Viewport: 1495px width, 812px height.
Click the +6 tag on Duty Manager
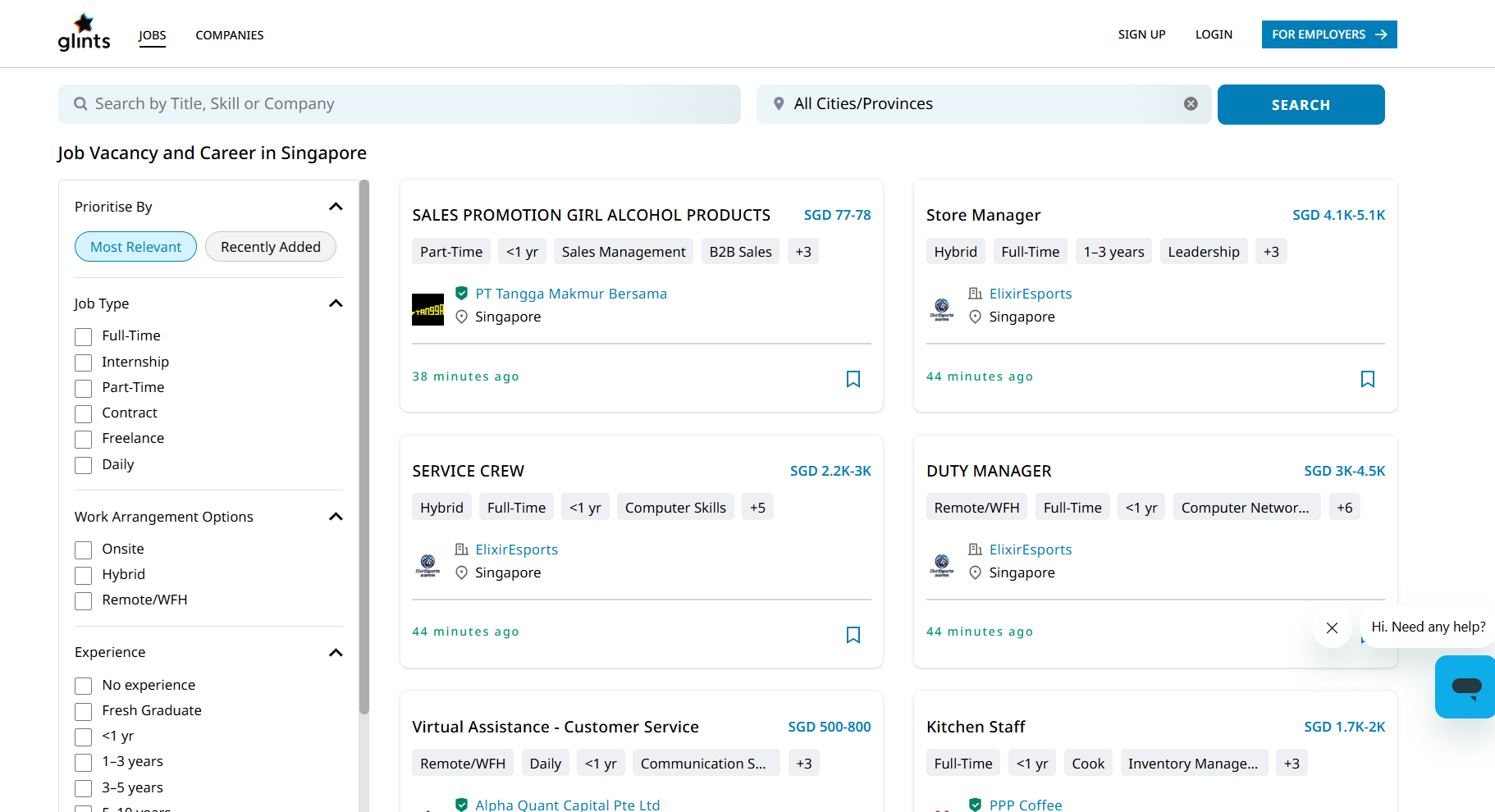pos(1344,508)
